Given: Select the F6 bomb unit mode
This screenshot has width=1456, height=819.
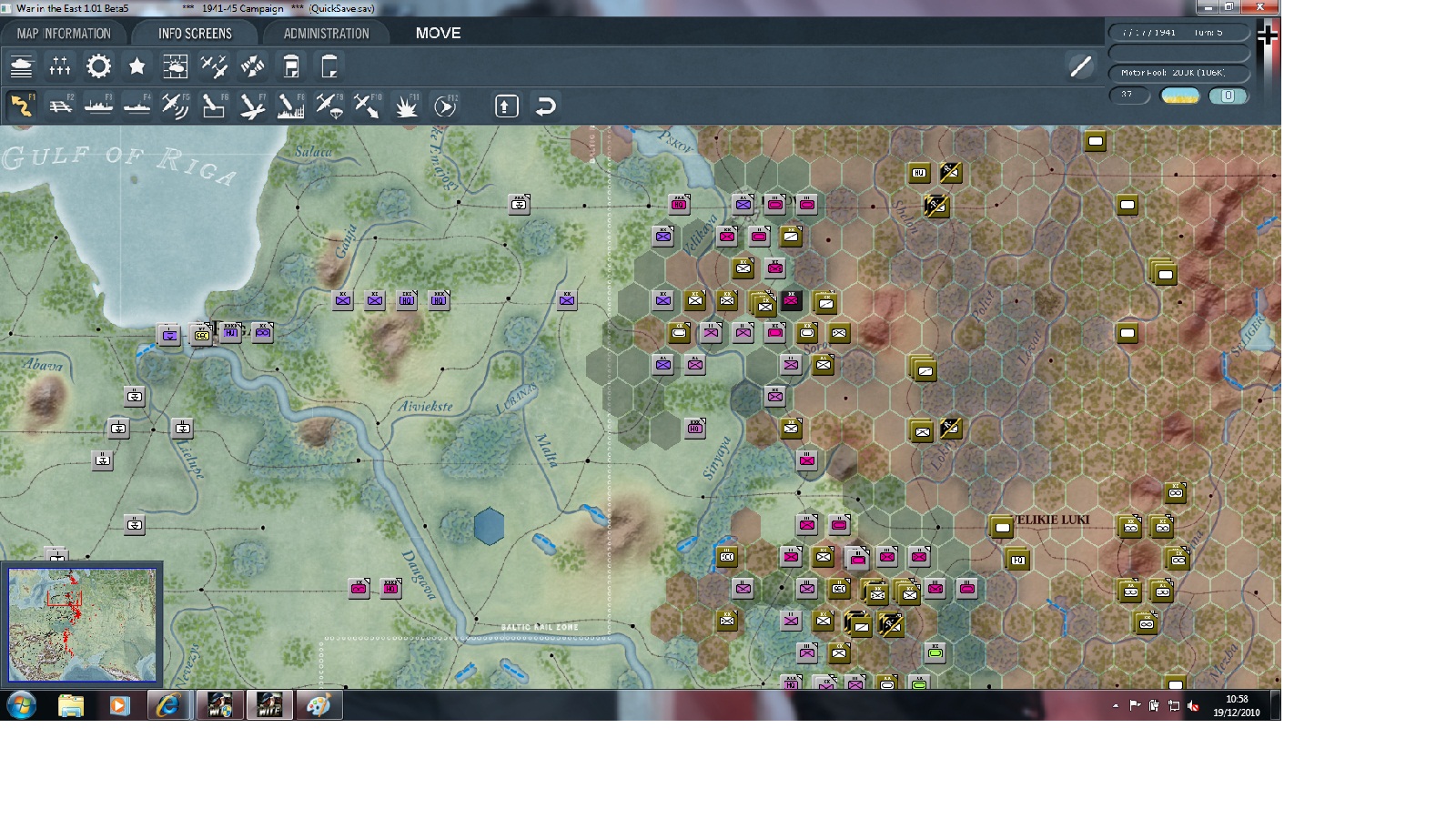Looking at the screenshot, I should click(214, 106).
